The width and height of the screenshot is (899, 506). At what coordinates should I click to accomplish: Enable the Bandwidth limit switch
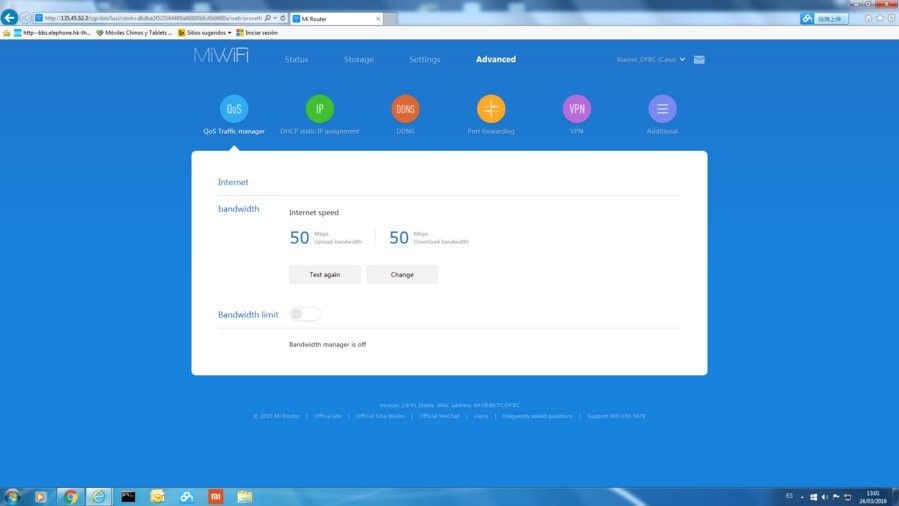tap(304, 314)
